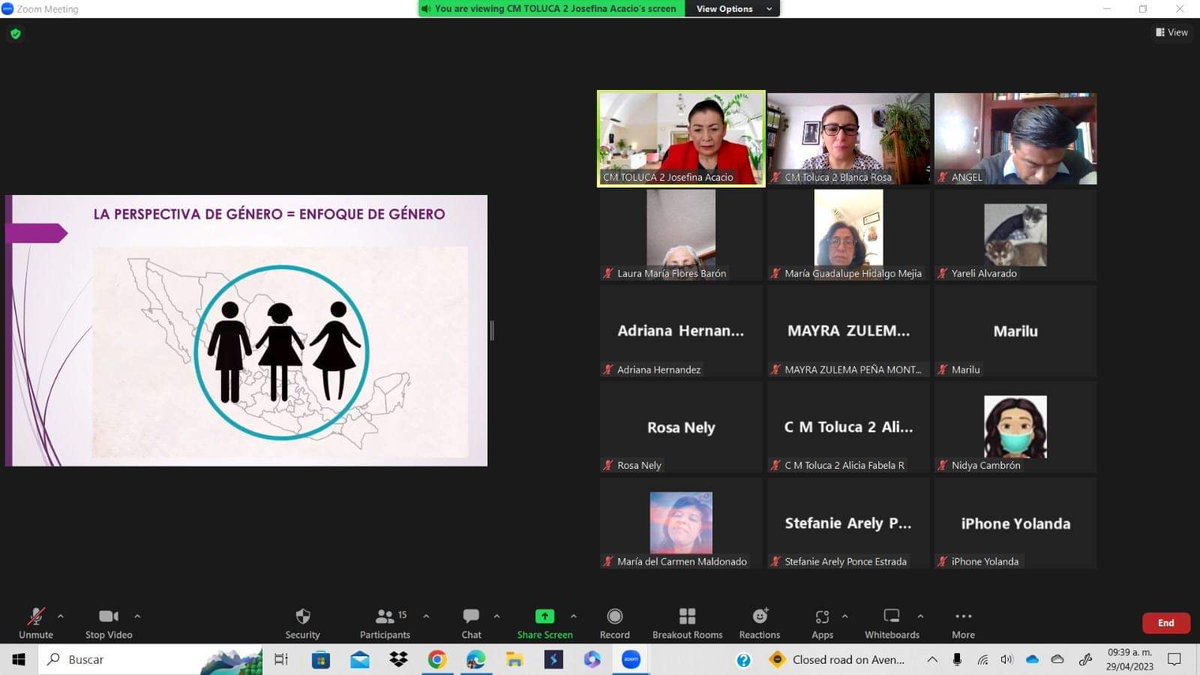The width and height of the screenshot is (1200, 675).
Task: Open the Security shield options
Action: point(303,623)
